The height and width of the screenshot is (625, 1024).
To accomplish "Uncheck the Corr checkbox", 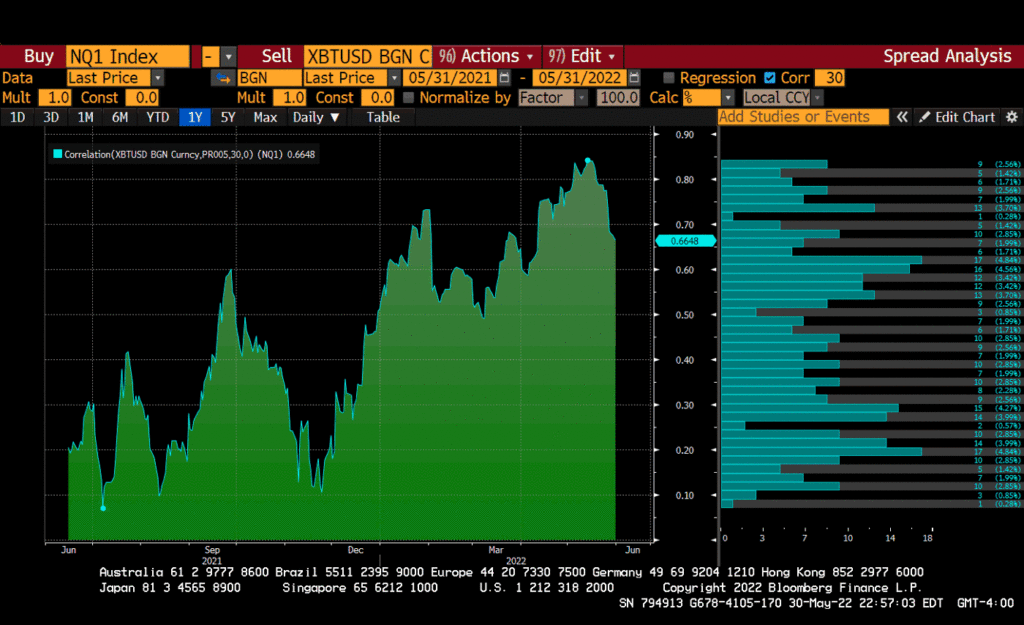I will coord(769,78).
